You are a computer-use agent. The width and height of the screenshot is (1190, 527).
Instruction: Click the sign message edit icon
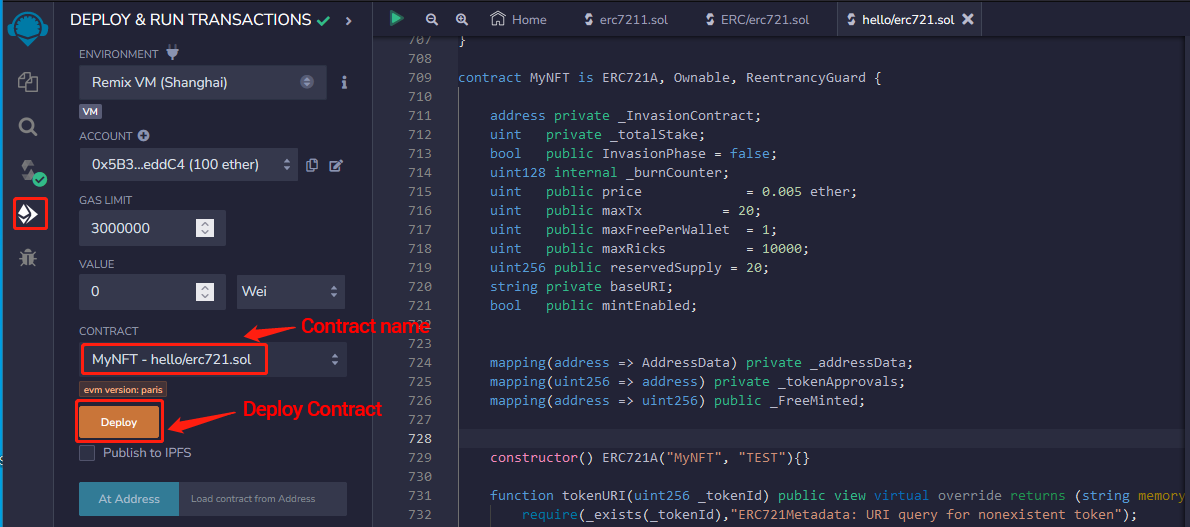336,165
